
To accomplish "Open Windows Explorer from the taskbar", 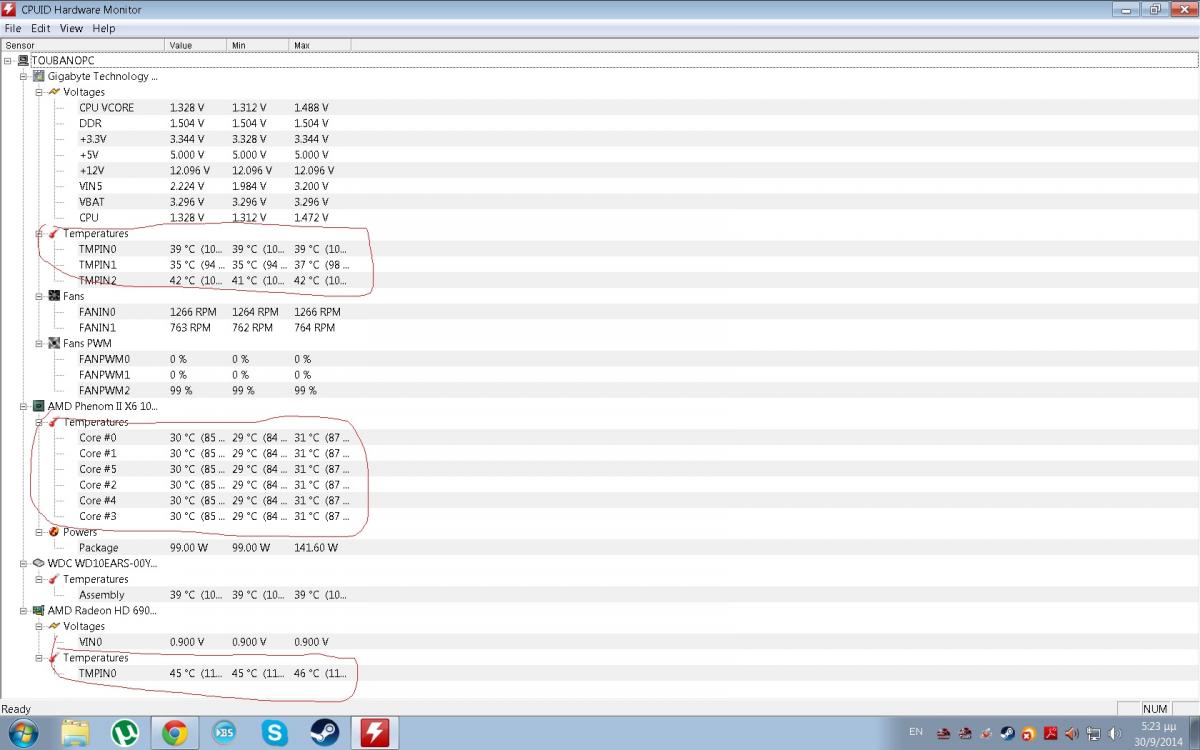I will point(76,733).
